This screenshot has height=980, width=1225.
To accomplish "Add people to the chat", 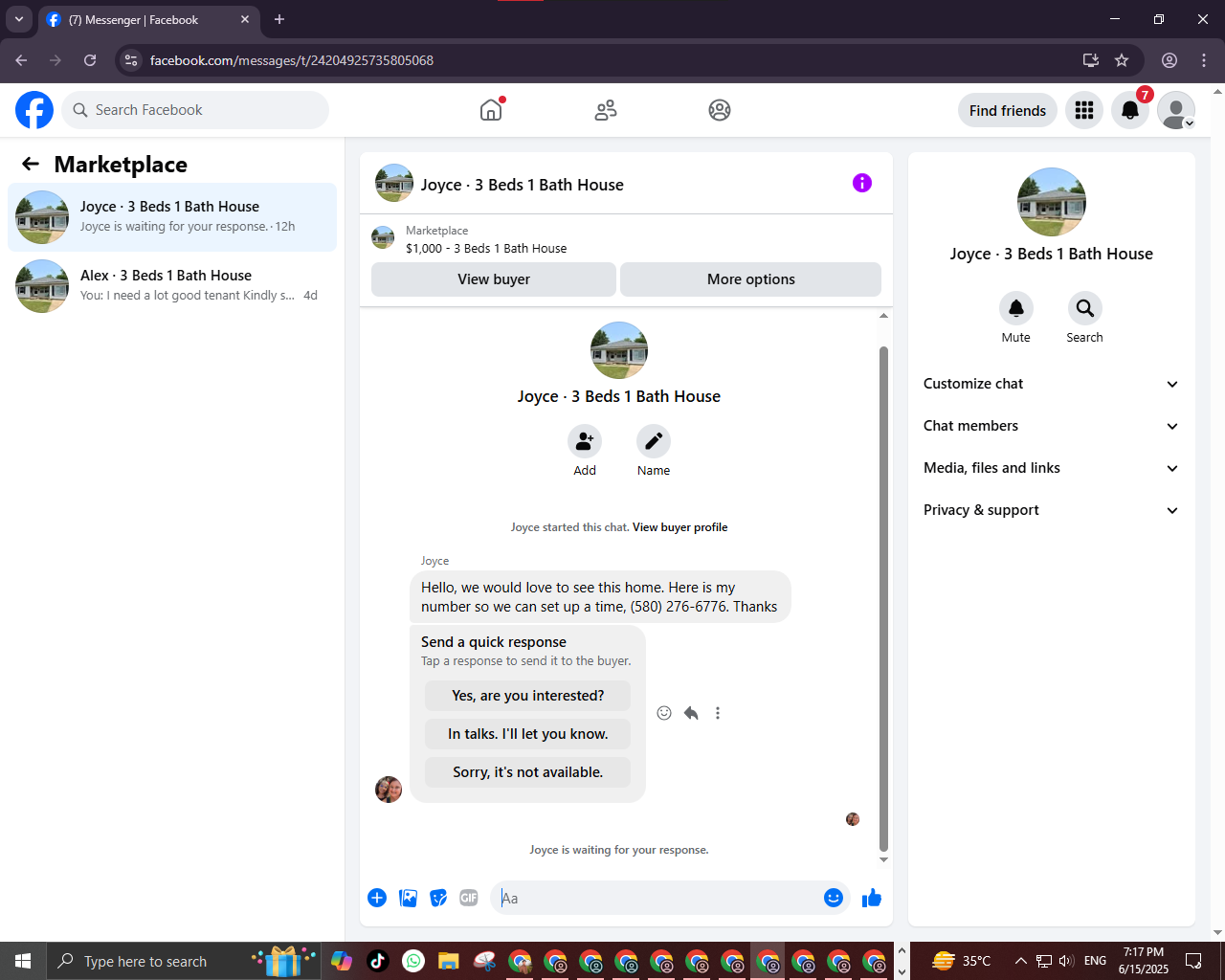I will click(x=585, y=441).
